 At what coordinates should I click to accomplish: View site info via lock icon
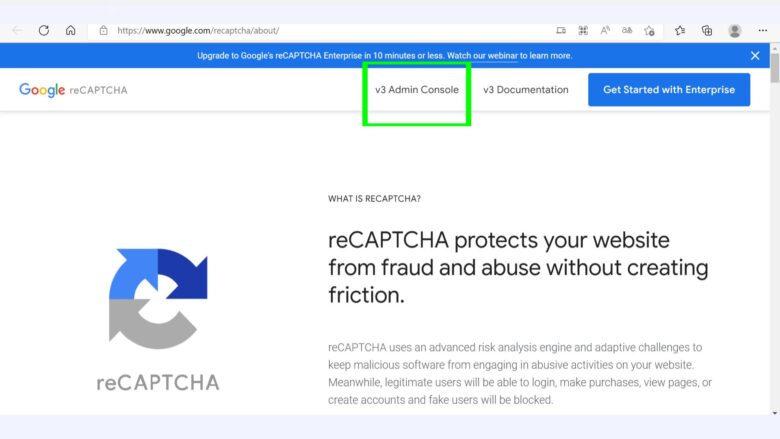tap(103, 30)
